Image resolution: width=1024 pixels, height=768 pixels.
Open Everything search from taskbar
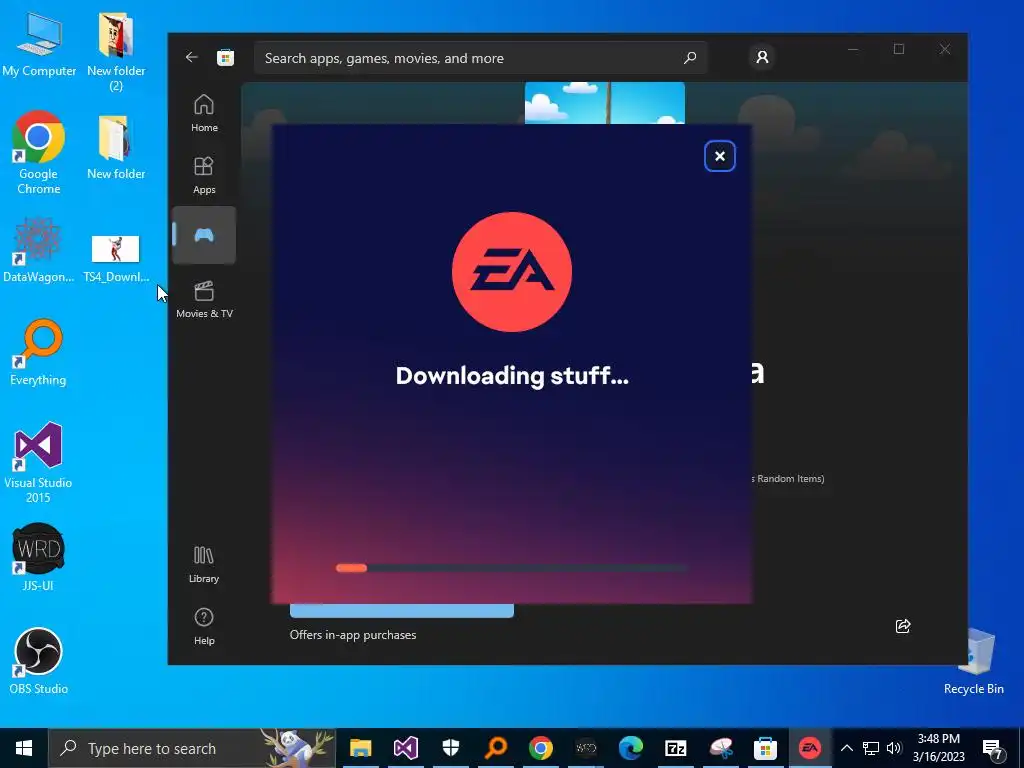tap(496, 748)
